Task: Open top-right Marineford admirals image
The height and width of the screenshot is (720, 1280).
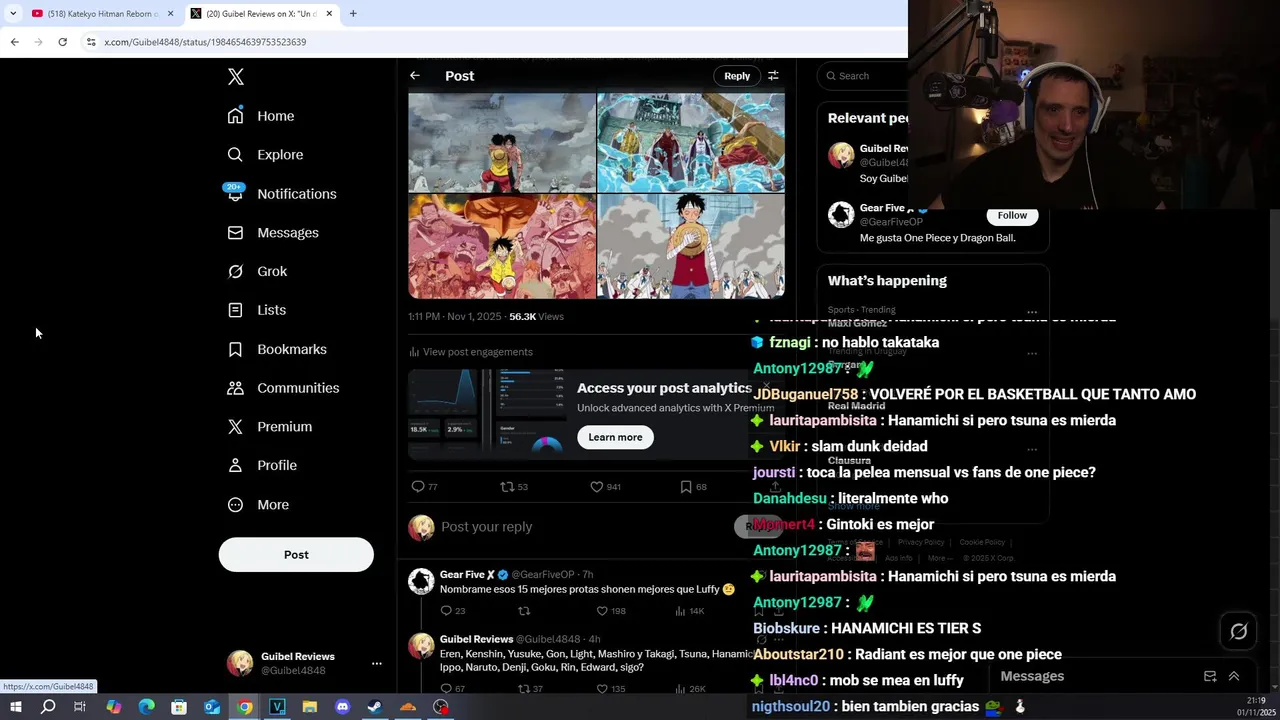Action: click(691, 142)
